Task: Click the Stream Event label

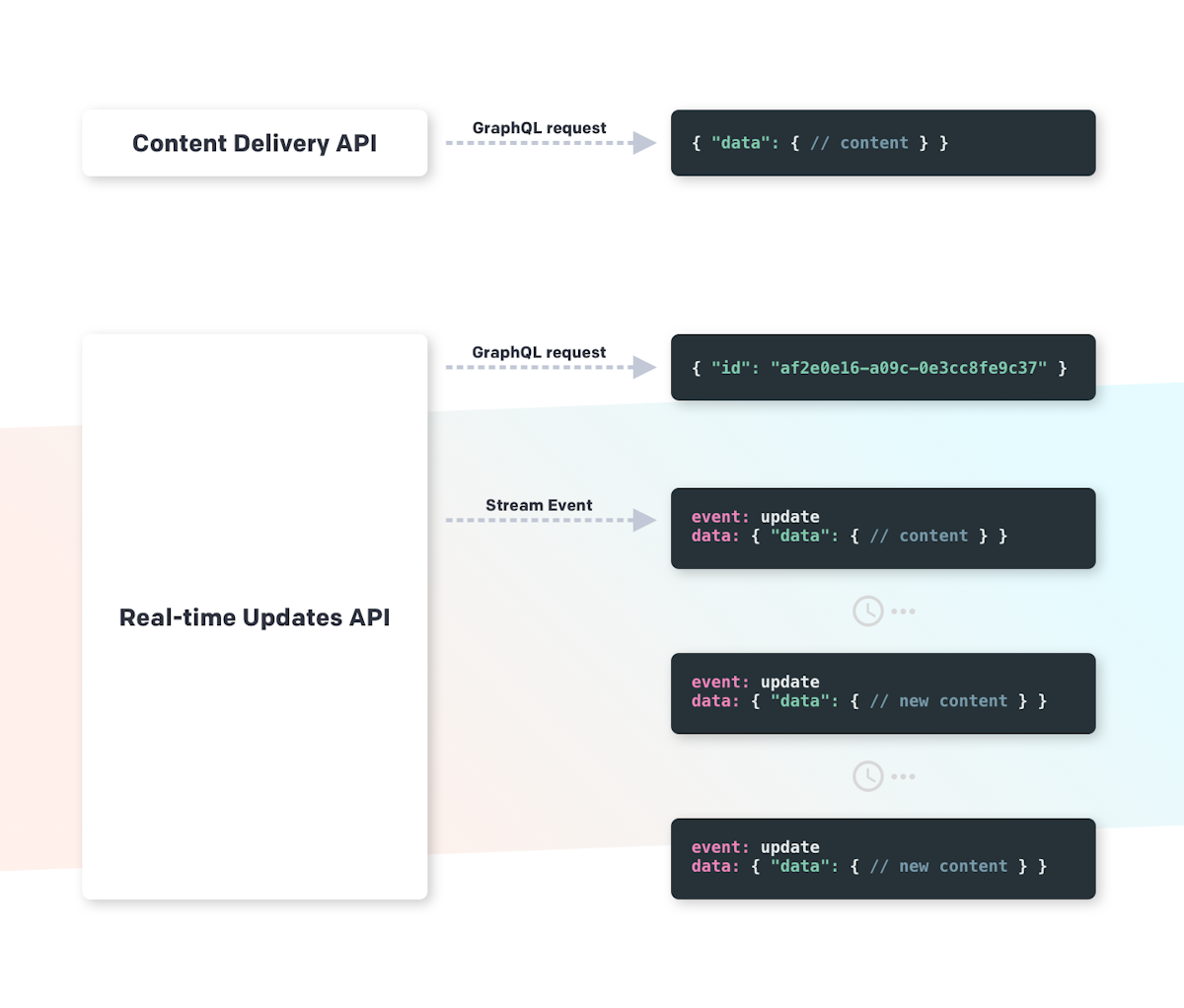Action: click(x=539, y=504)
